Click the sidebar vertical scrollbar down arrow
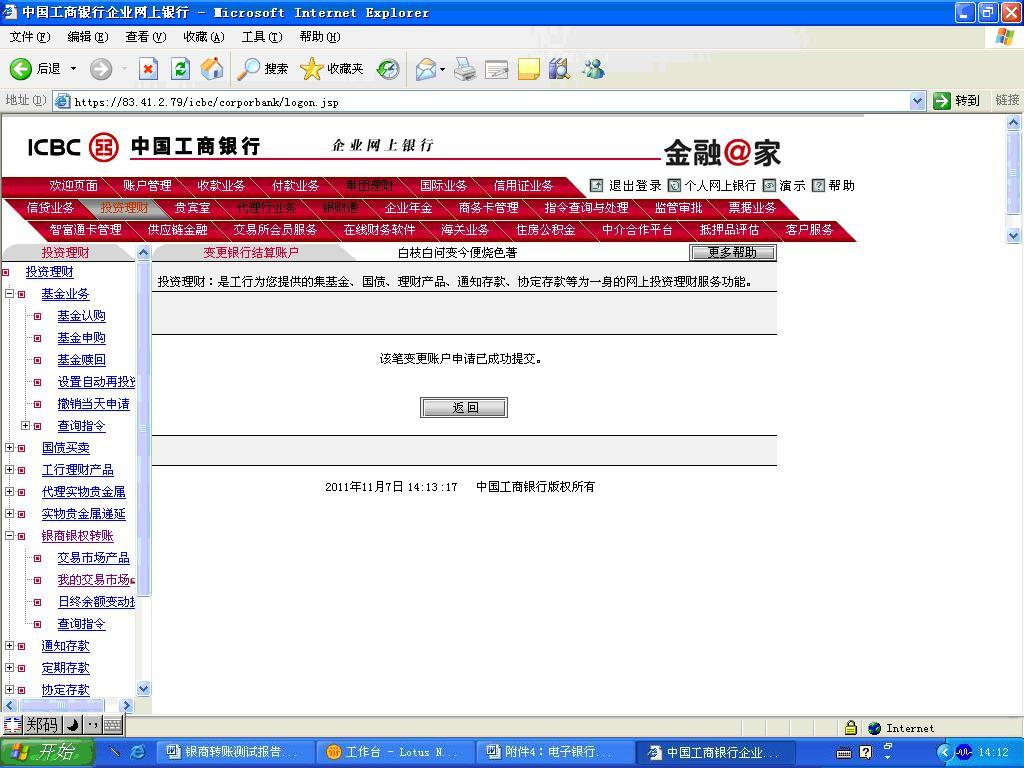1024x768 pixels. click(144, 688)
